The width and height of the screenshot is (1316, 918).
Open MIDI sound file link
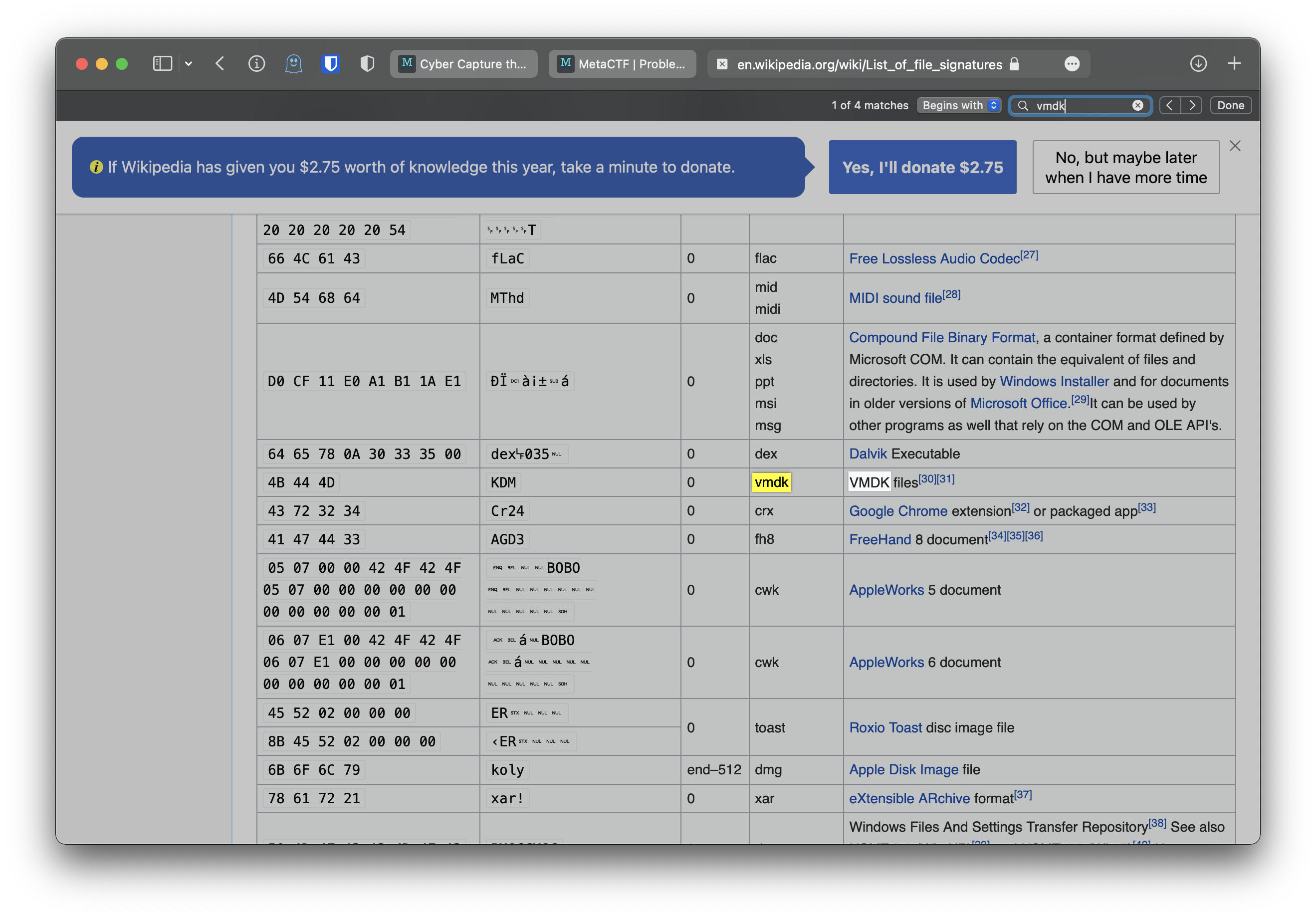[x=895, y=298]
